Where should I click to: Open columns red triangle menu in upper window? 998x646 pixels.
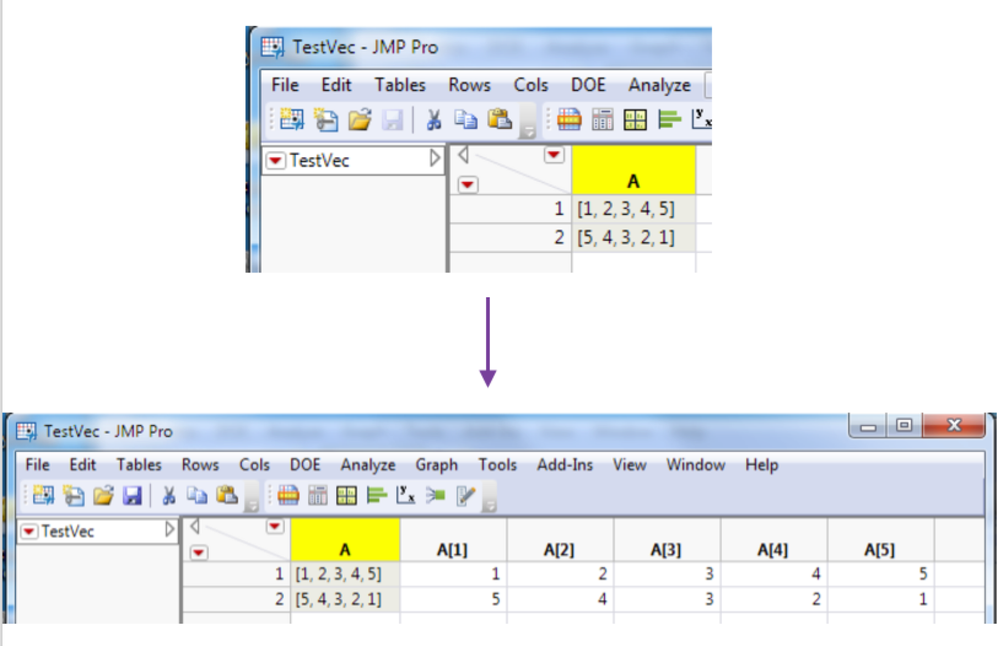[x=554, y=155]
